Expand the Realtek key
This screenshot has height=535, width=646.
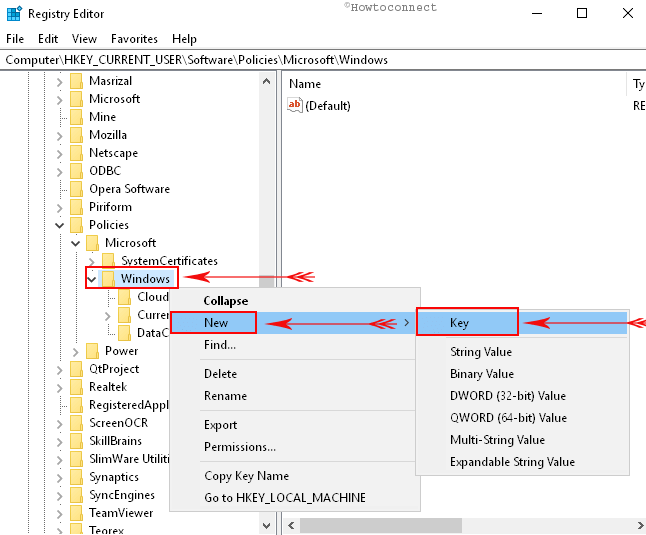pyautogui.click(x=60, y=388)
